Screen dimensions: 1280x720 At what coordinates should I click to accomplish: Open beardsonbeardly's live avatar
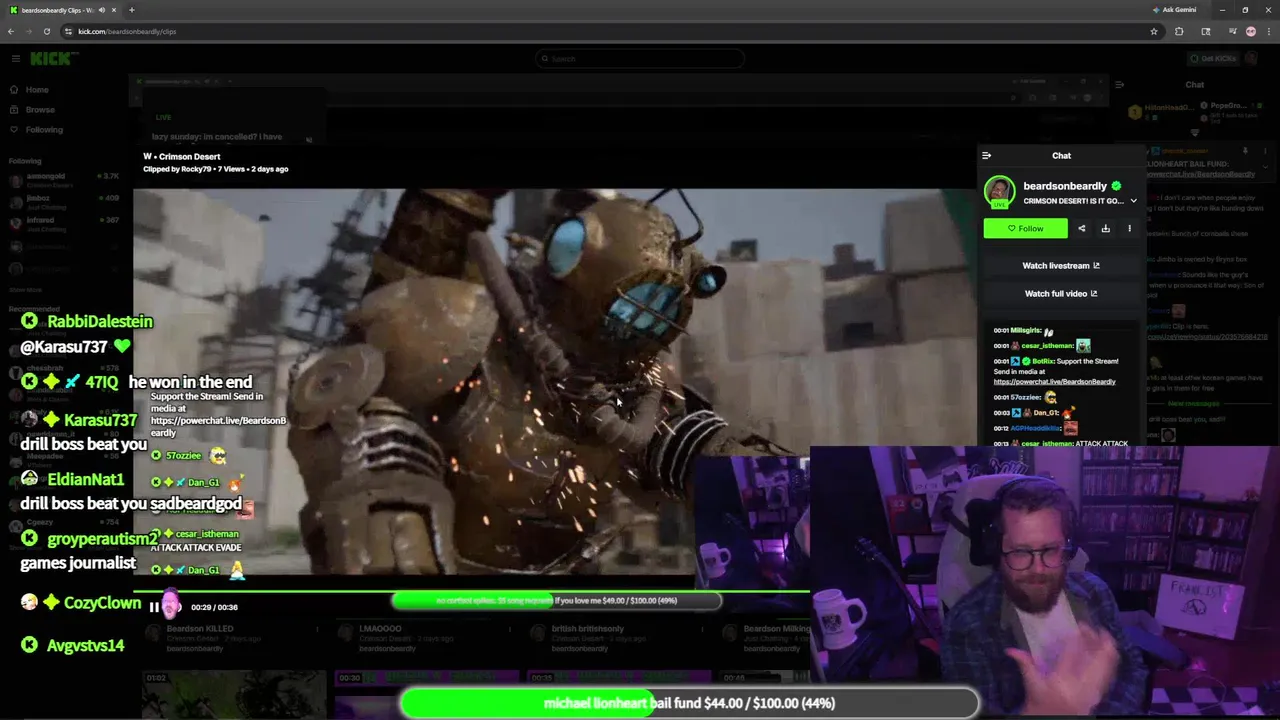(999, 191)
